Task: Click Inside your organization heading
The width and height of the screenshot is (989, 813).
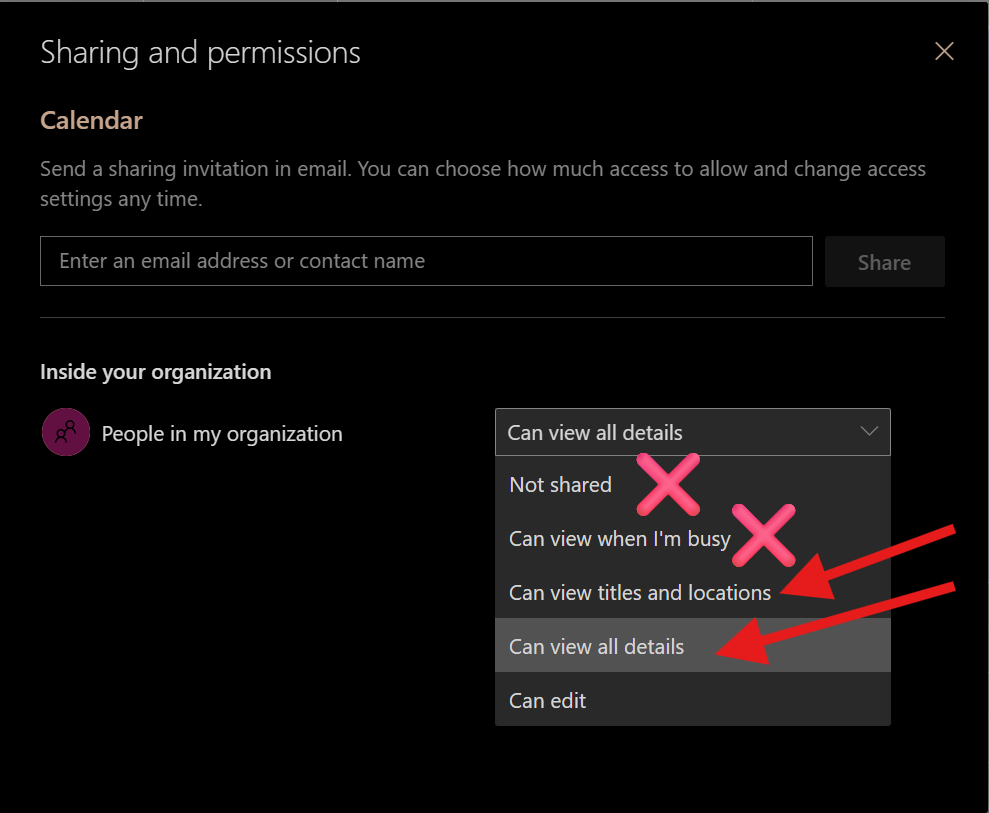Action: (156, 372)
